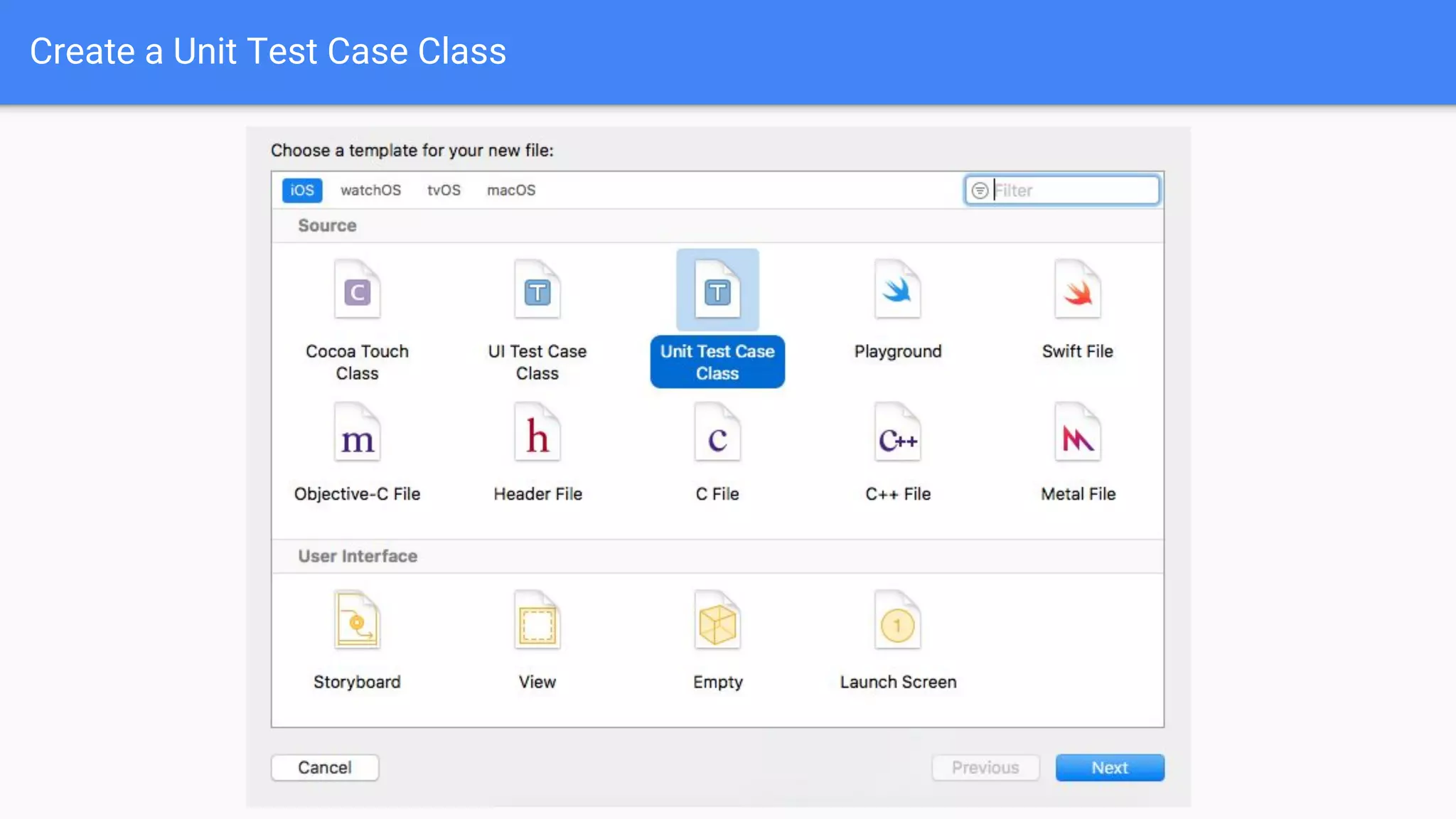Select the Storyboard template icon
The height and width of the screenshot is (819, 1456).
coord(357,621)
